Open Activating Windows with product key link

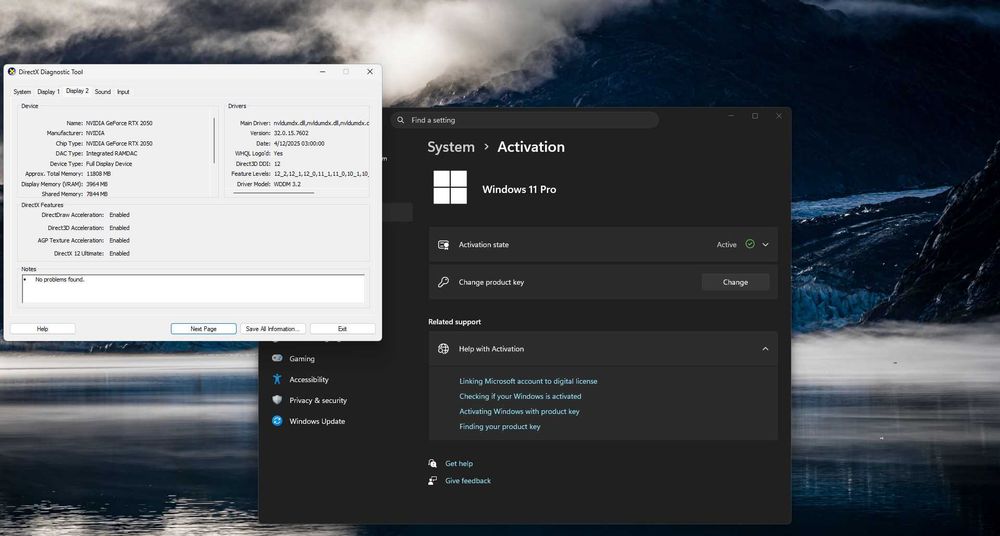pyautogui.click(x=519, y=412)
